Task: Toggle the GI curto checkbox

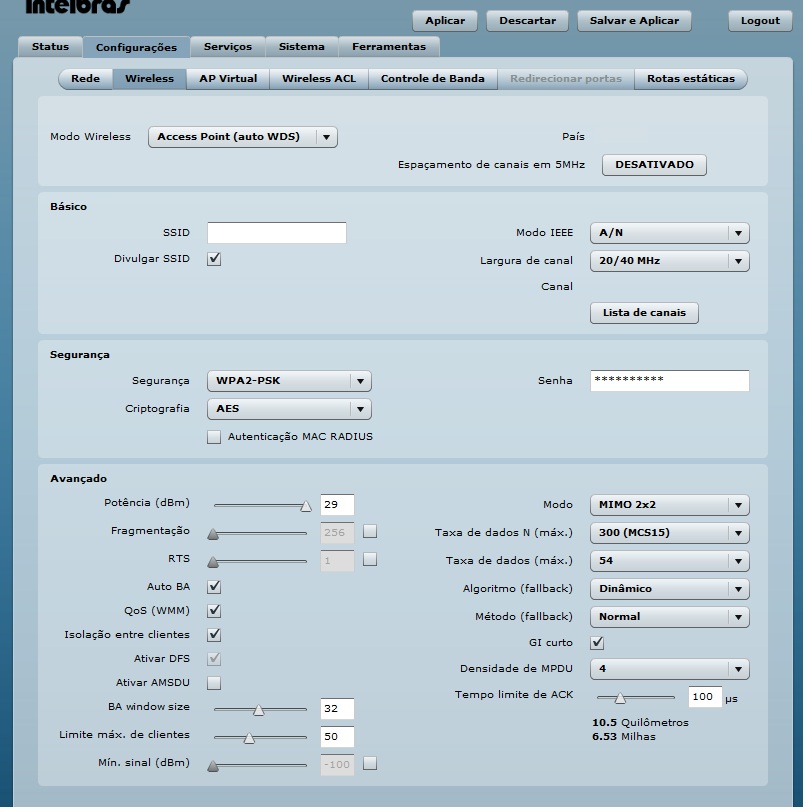Action: 597,643
